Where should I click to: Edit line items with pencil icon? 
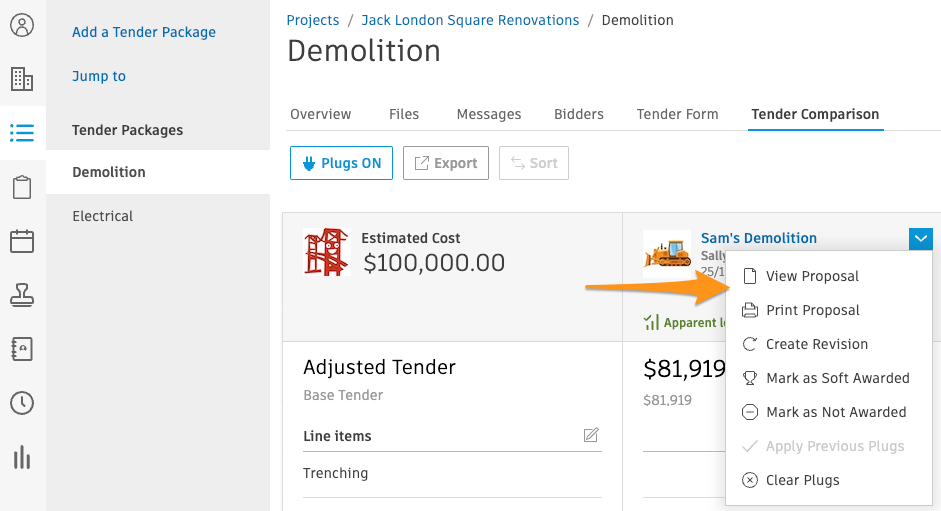coord(591,435)
